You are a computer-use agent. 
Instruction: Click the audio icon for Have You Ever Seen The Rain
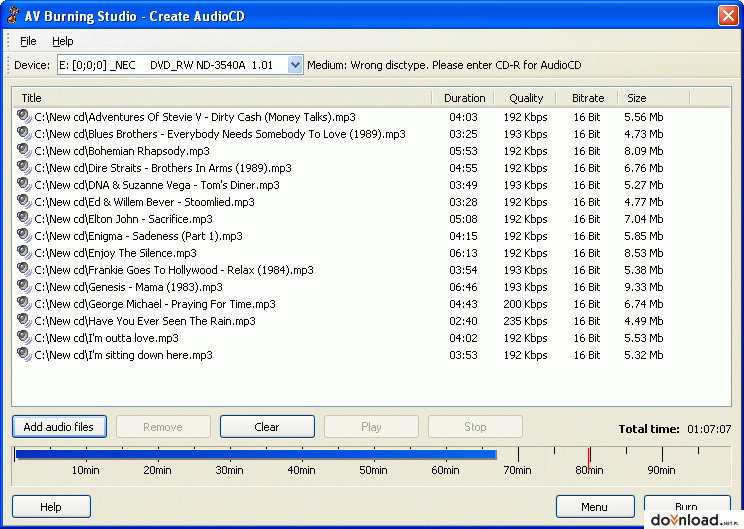pyautogui.click(x=23, y=321)
